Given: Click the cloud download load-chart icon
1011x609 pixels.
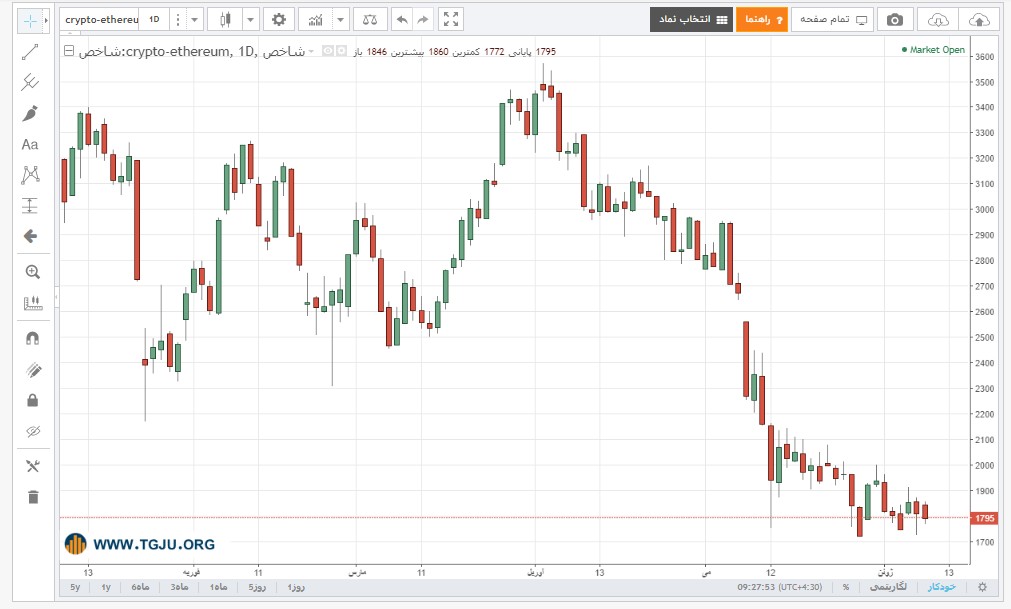Looking at the screenshot, I should (x=937, y=20).
